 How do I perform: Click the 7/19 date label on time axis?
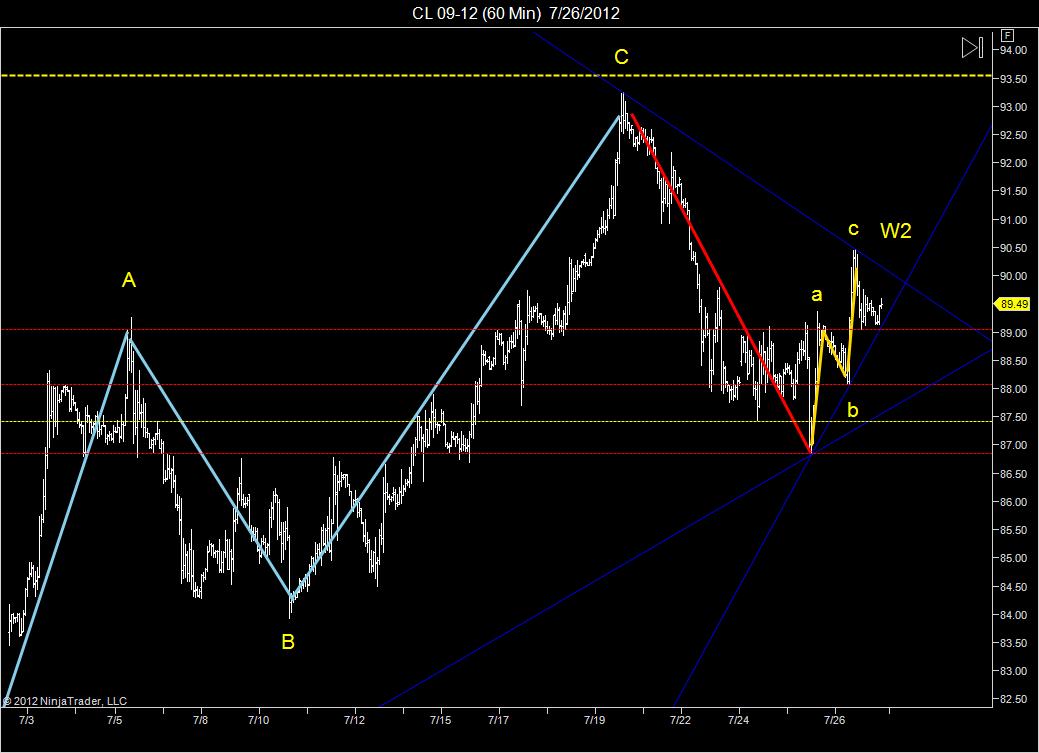coord(594,720)
